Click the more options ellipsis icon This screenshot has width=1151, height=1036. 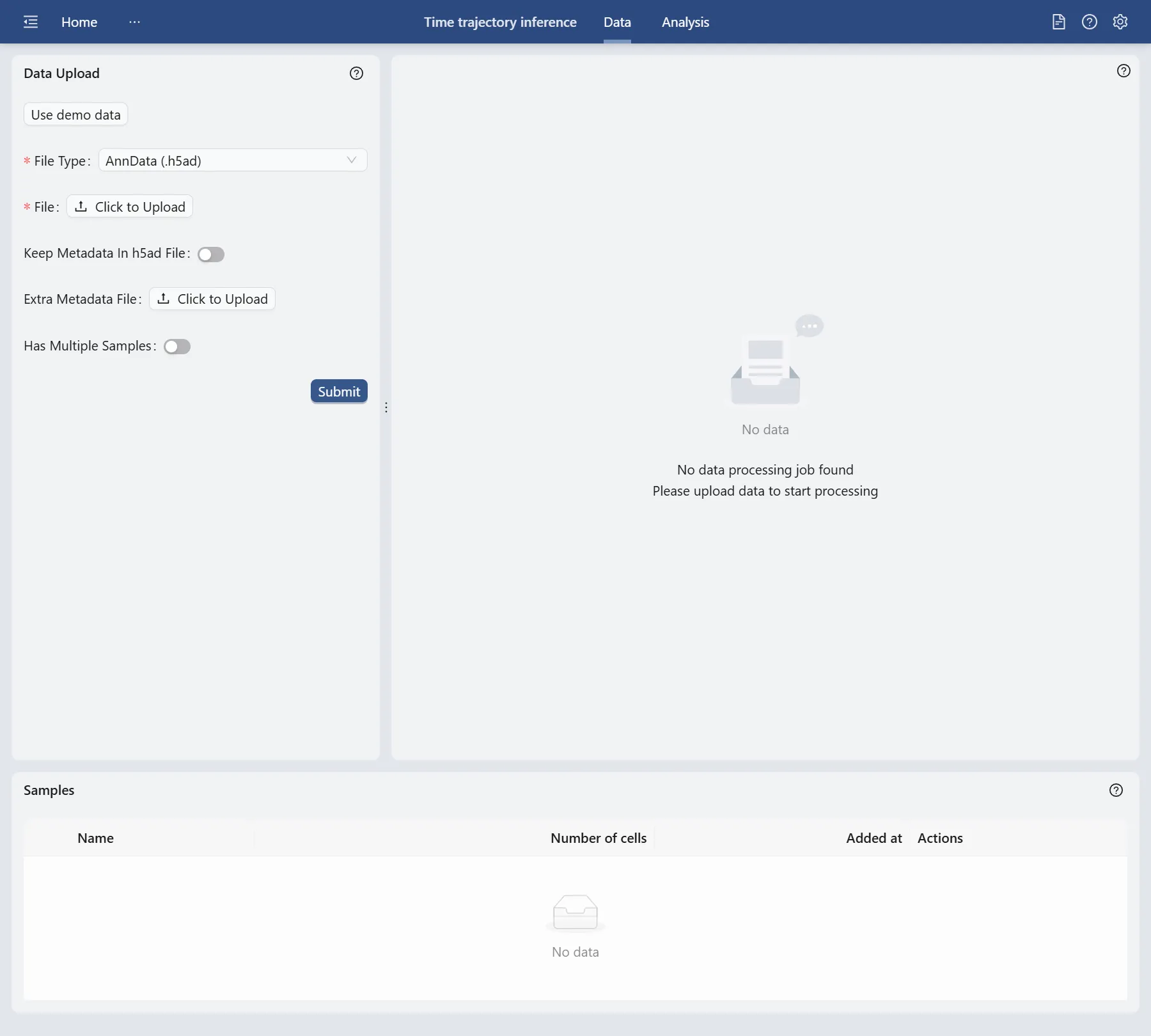pos(134,22)
